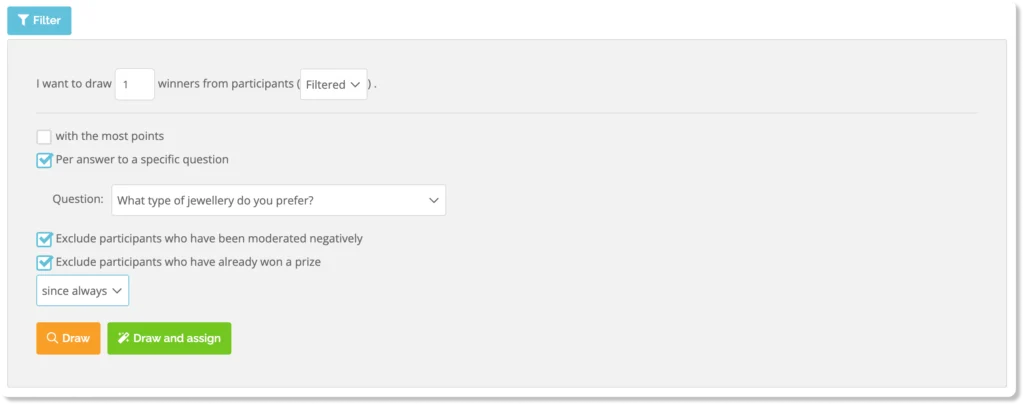1024x405 pixels.
Task: Untick exclude negatively moderated participants checkbox
Action: (x=44, y=239)
